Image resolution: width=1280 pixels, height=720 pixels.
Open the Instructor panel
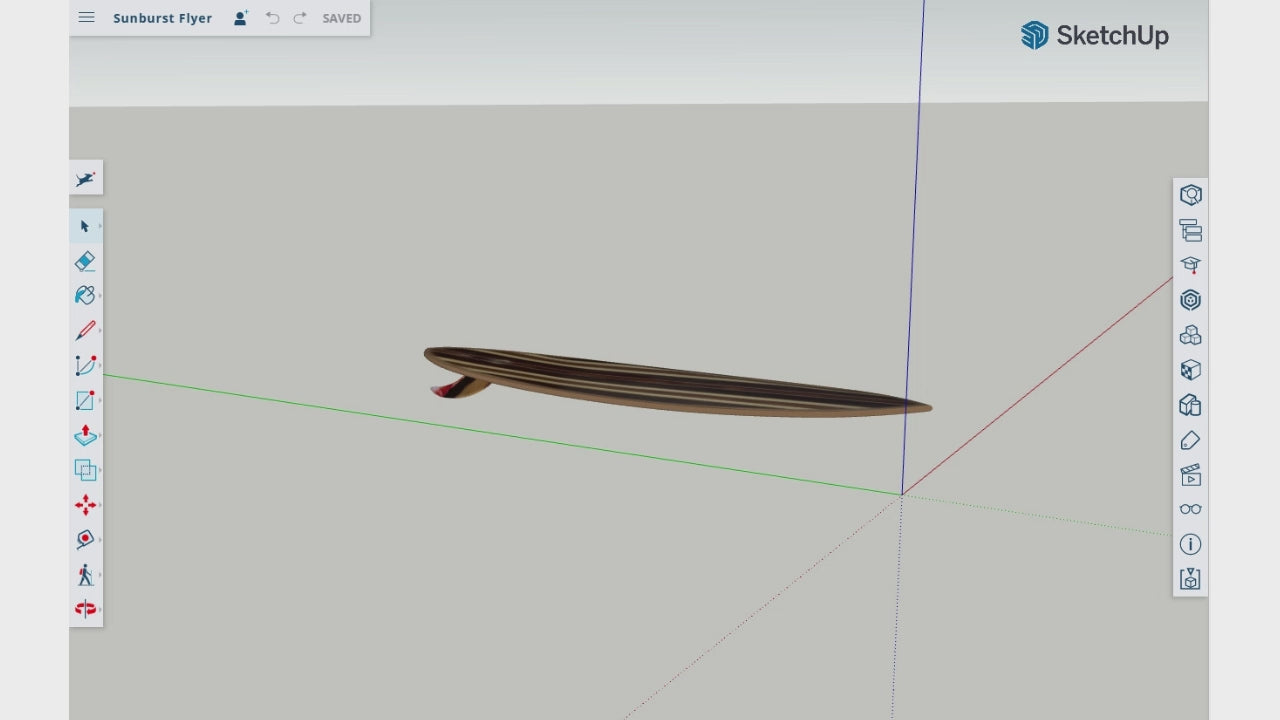[1190, 265]
